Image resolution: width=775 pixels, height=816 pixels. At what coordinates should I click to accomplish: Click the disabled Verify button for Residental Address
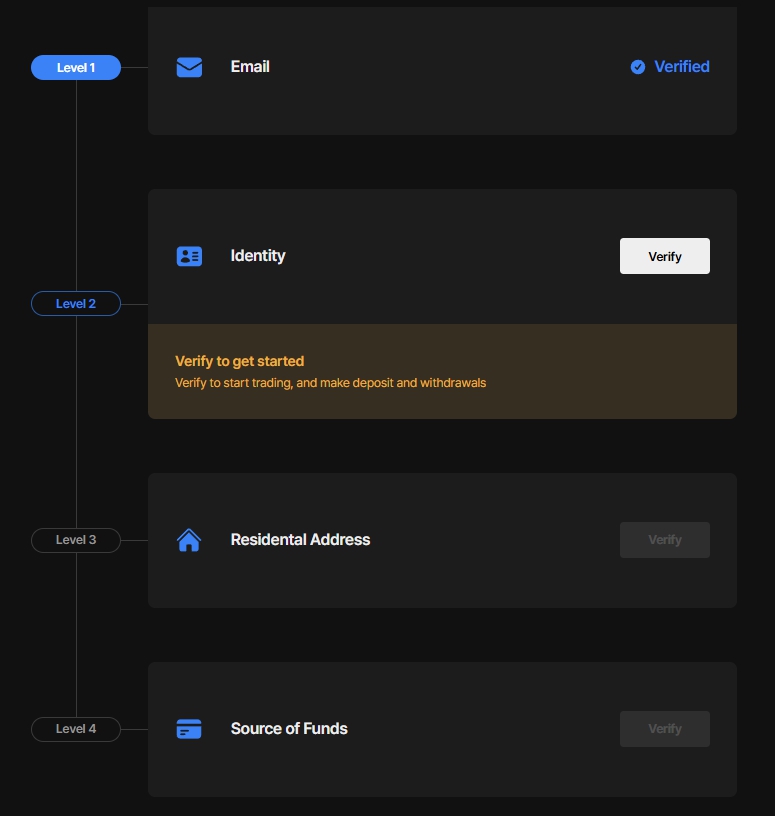click(x=665, y=540)
